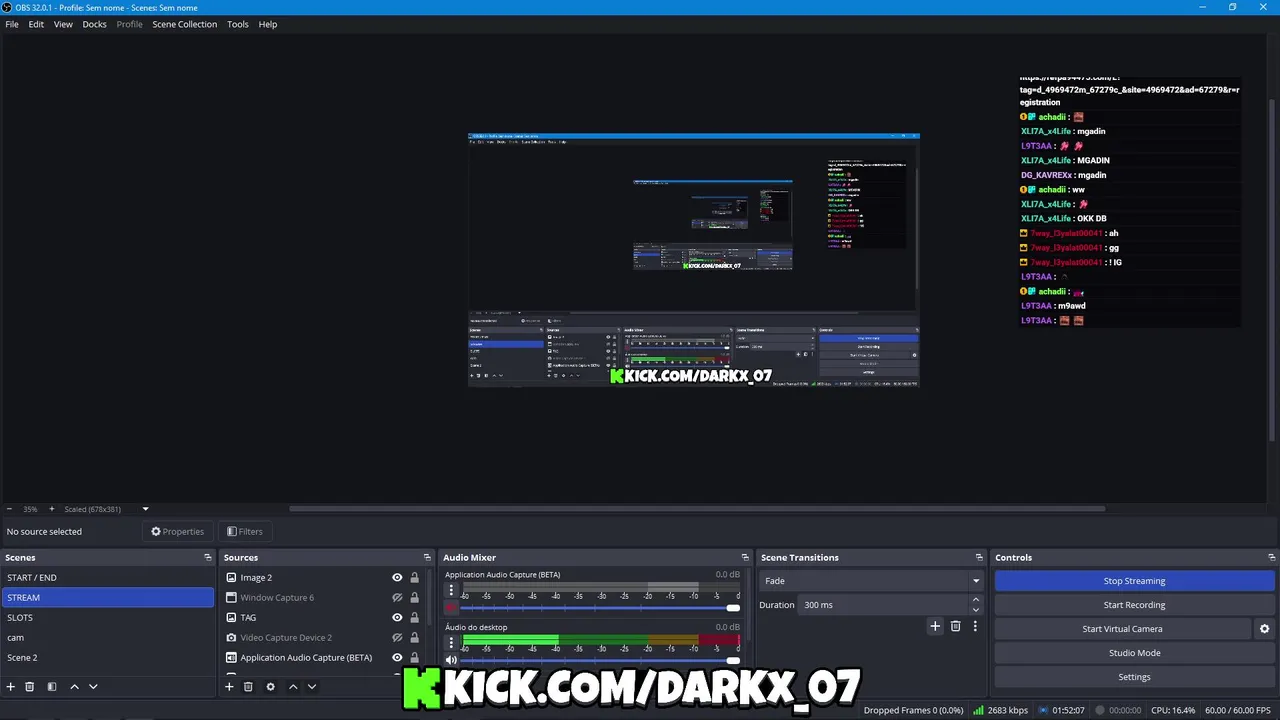
Task: Open the Fade transition dropdown
Action: tap(871, 581)
